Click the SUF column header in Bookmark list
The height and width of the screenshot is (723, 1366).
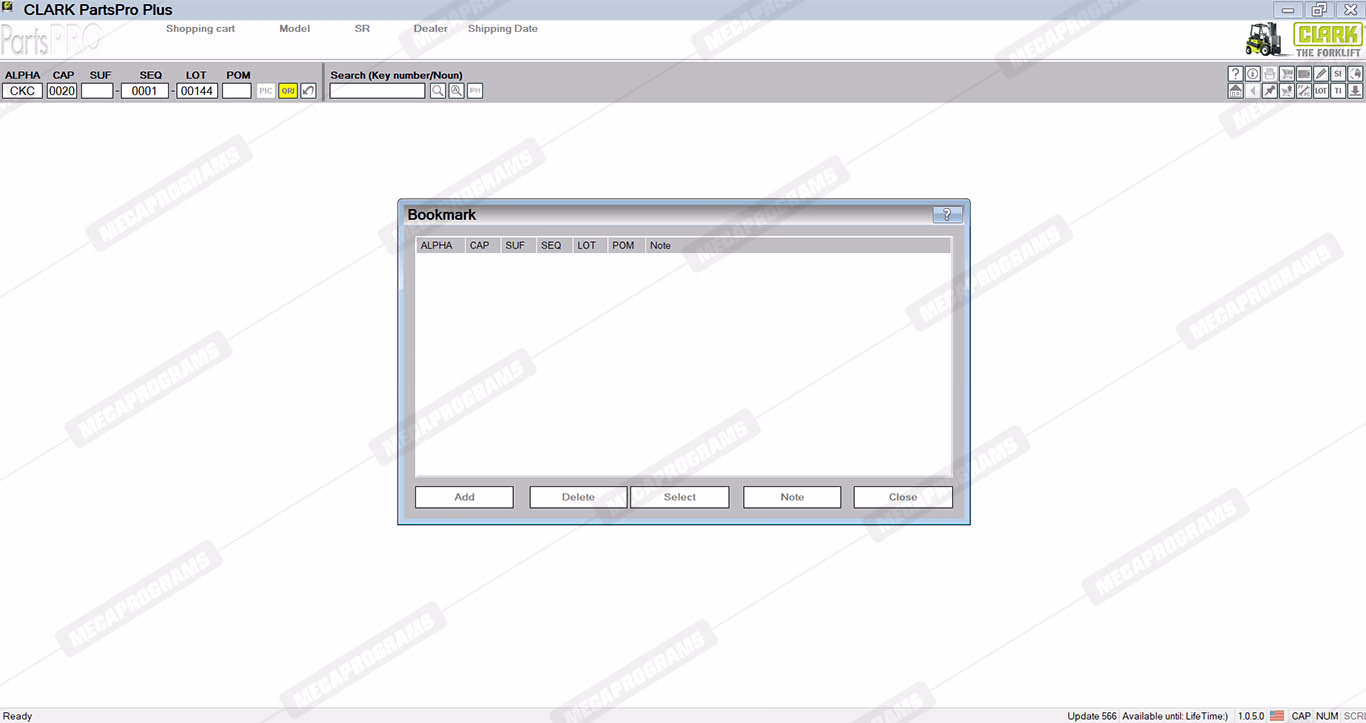518,246
